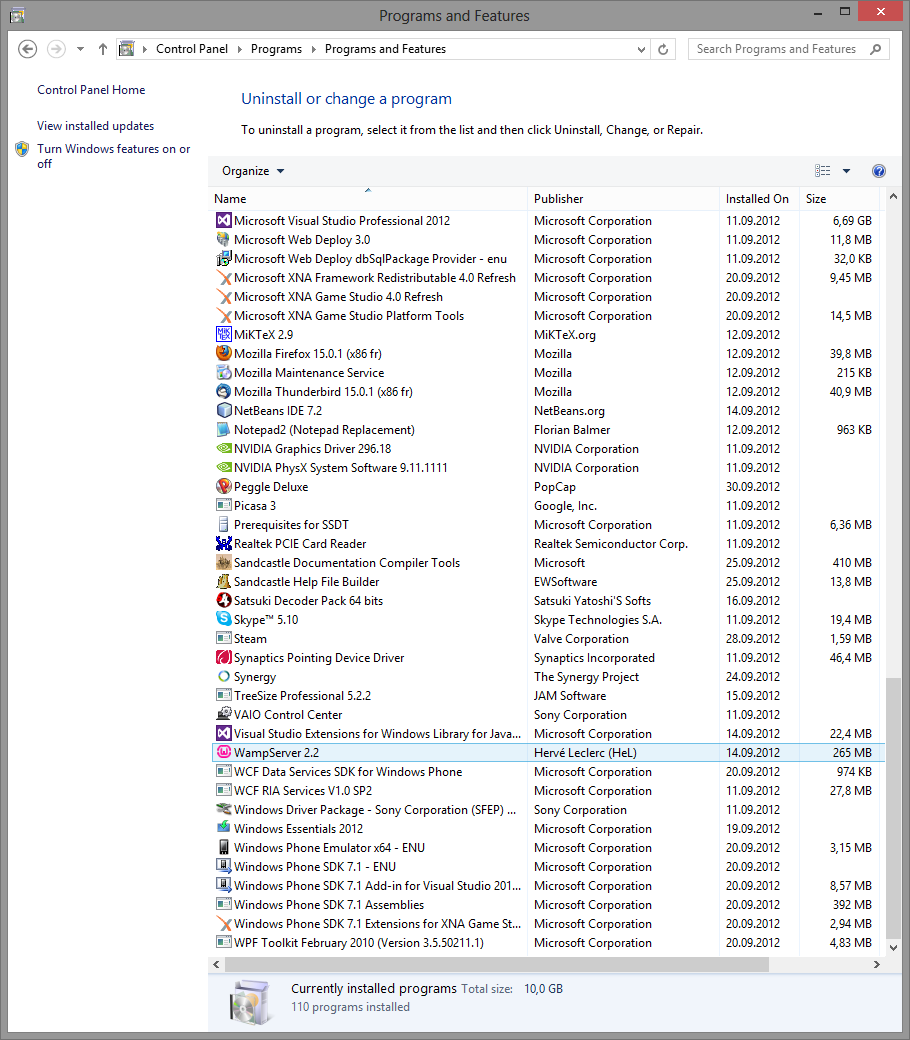Click the Mozilla Firefox program icon
Viewport: 910px width, 1040px height.
[x=224, y=354]
